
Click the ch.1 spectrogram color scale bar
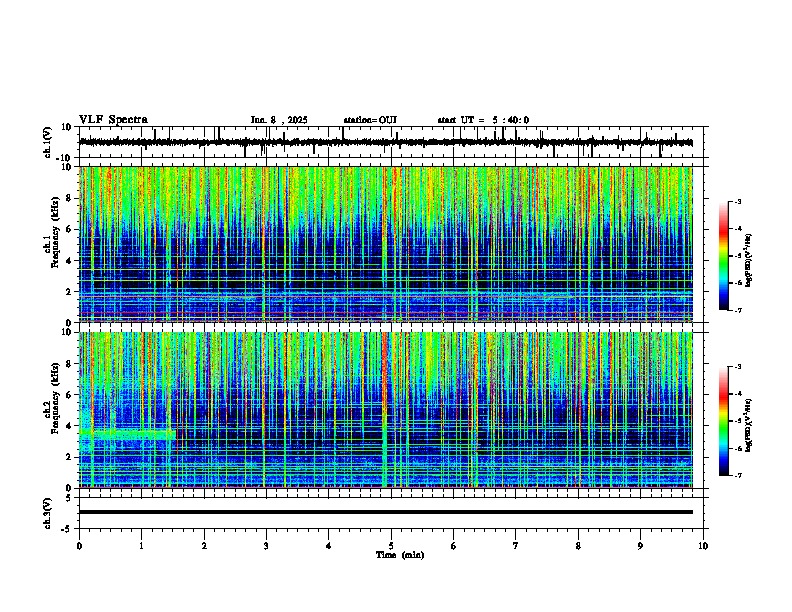pyautogui.click(x=723, y=256)
